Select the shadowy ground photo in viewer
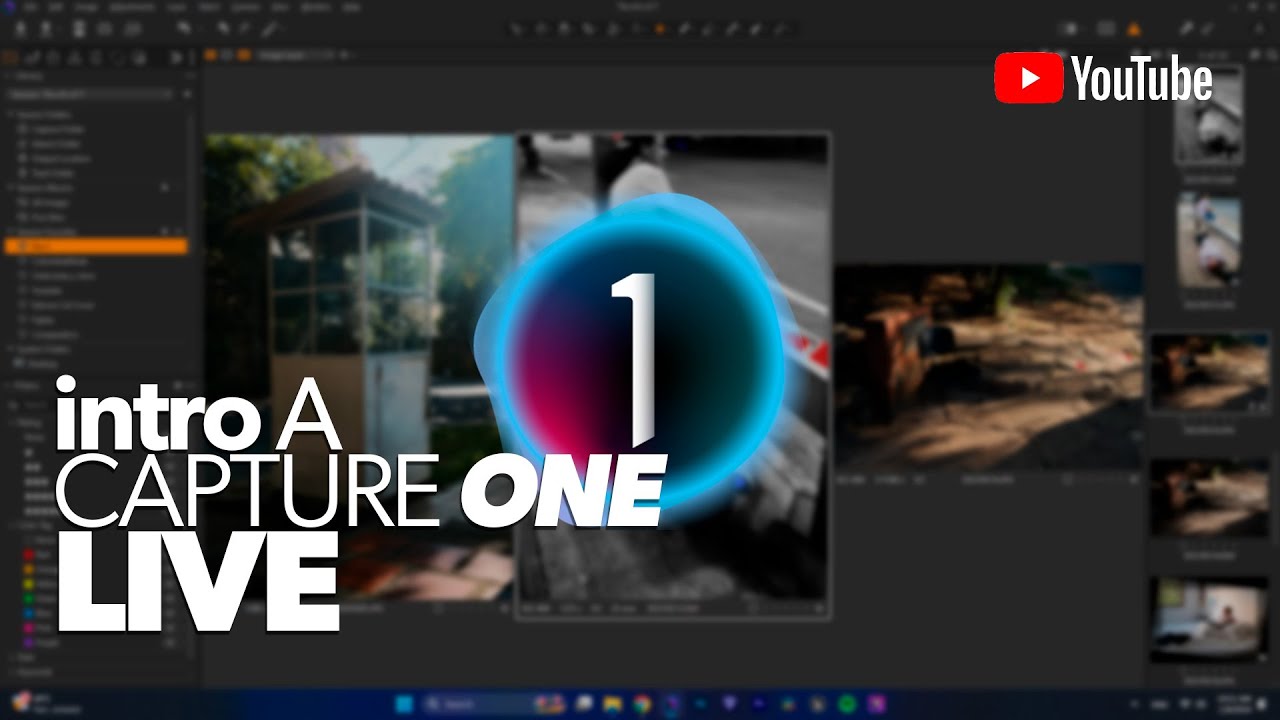1280x720 pixels. click(988, 367)
